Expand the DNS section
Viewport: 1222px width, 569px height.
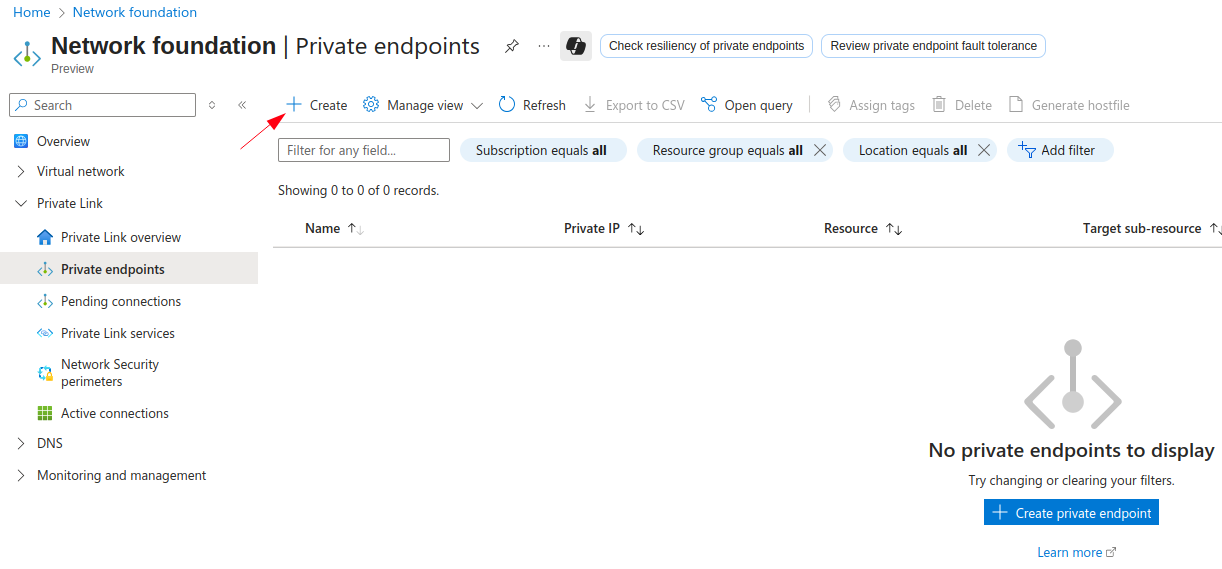pyautogui.click(x=21, y=443)
